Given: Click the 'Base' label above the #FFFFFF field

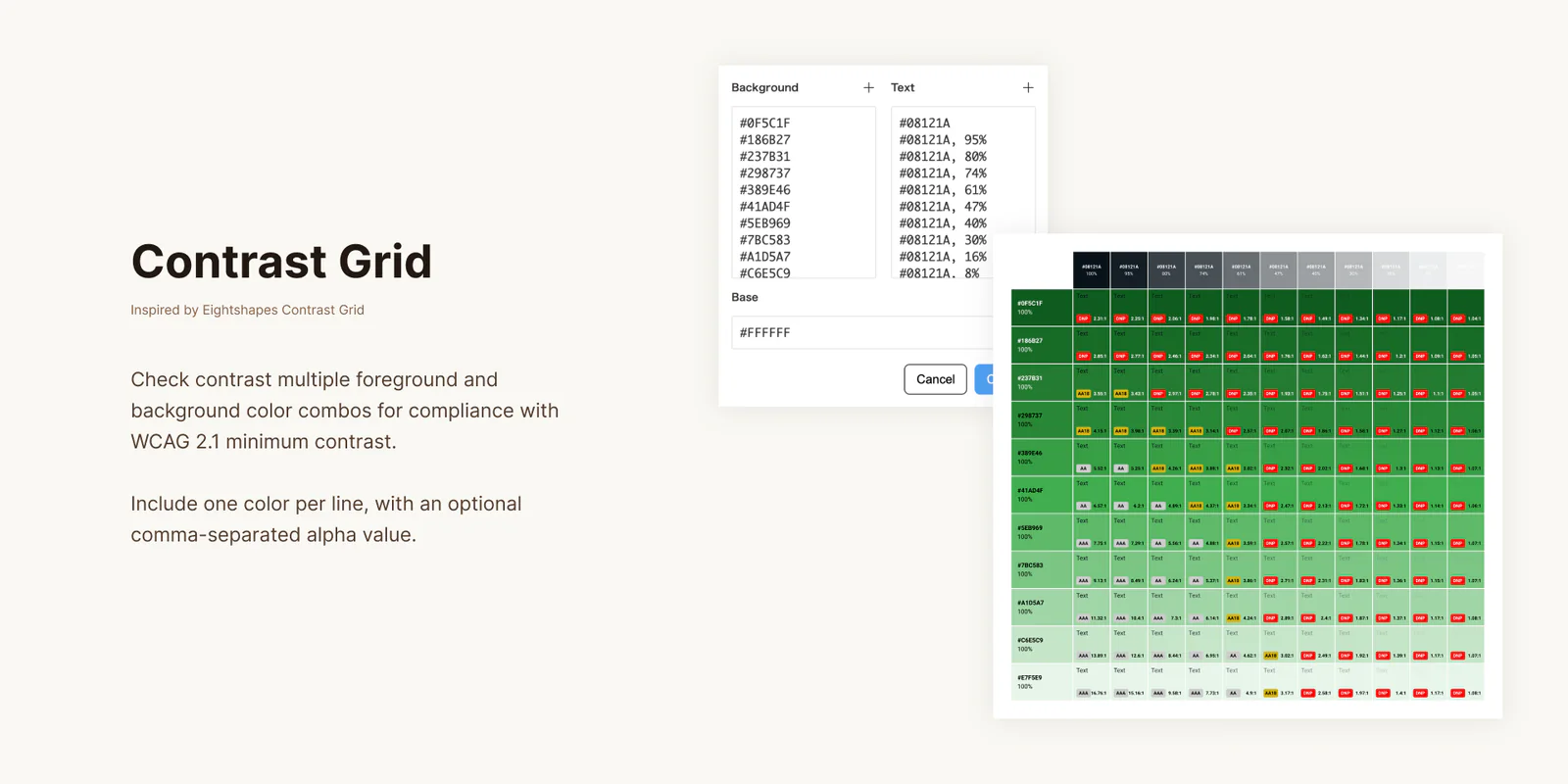Looking at the screenshot, I should point(745,297).
